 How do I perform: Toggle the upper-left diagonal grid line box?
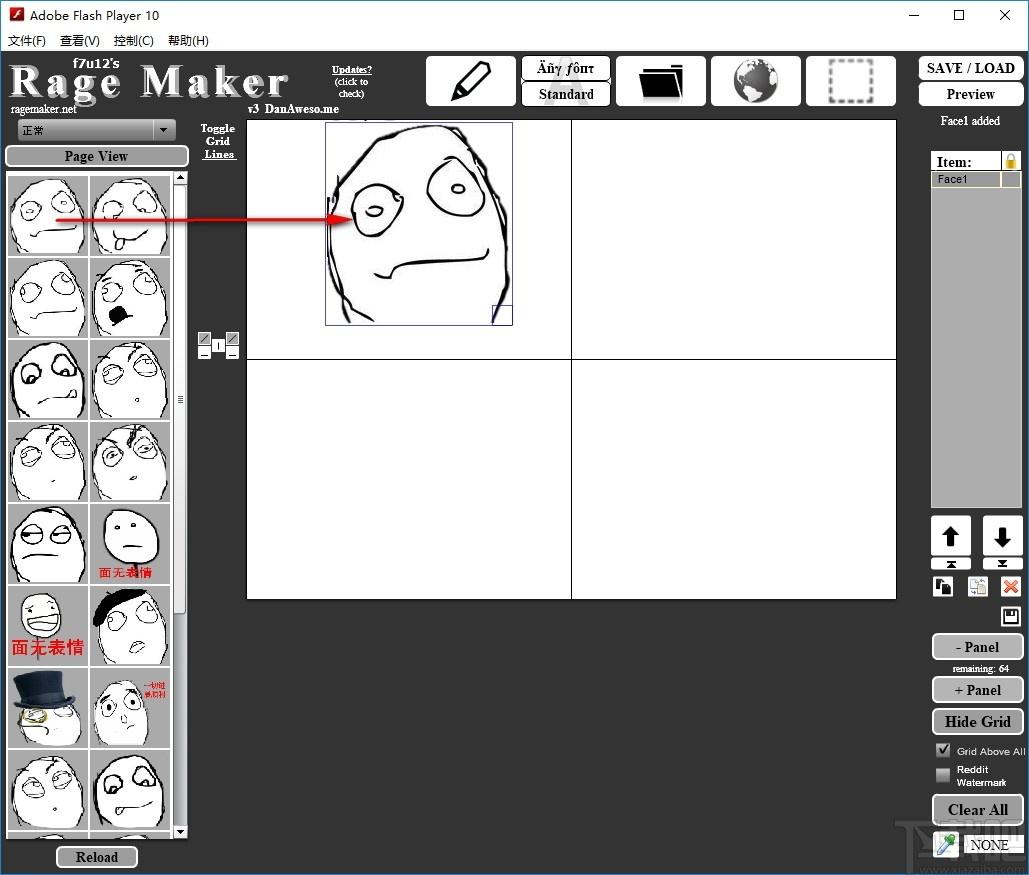204,339
